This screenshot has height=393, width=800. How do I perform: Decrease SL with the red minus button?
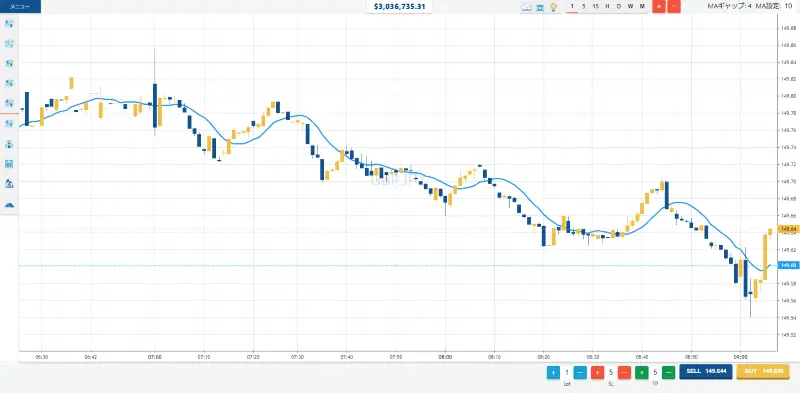pos(624,372)
